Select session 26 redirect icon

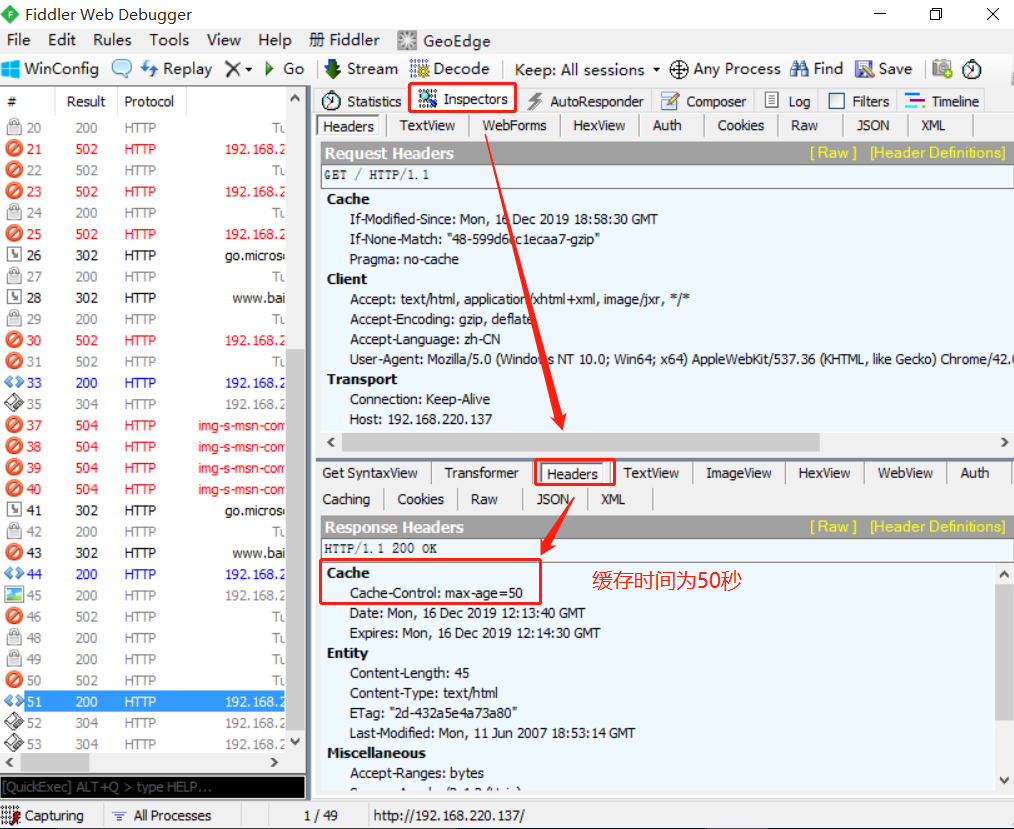[x=14, y=255]
